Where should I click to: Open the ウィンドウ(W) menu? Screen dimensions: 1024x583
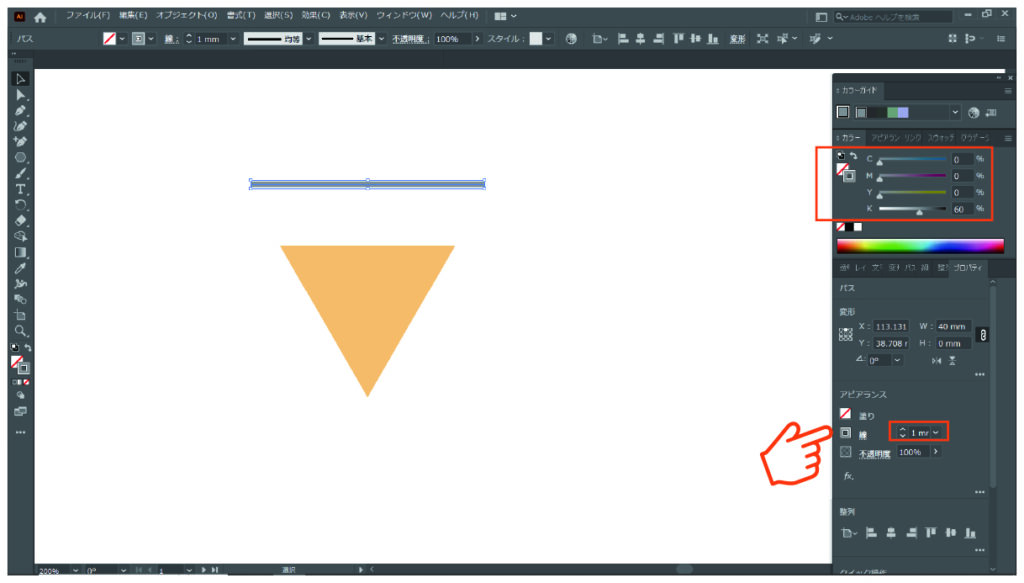point(404,16)
